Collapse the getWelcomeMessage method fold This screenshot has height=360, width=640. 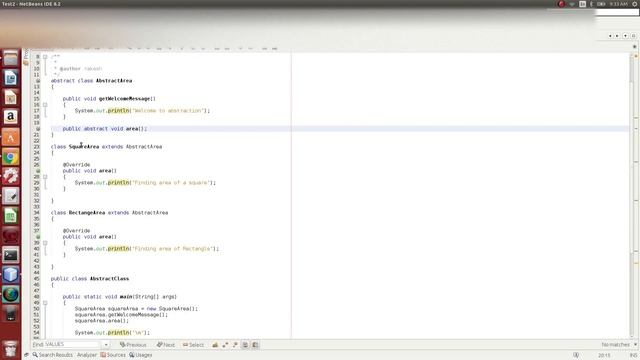45,105
